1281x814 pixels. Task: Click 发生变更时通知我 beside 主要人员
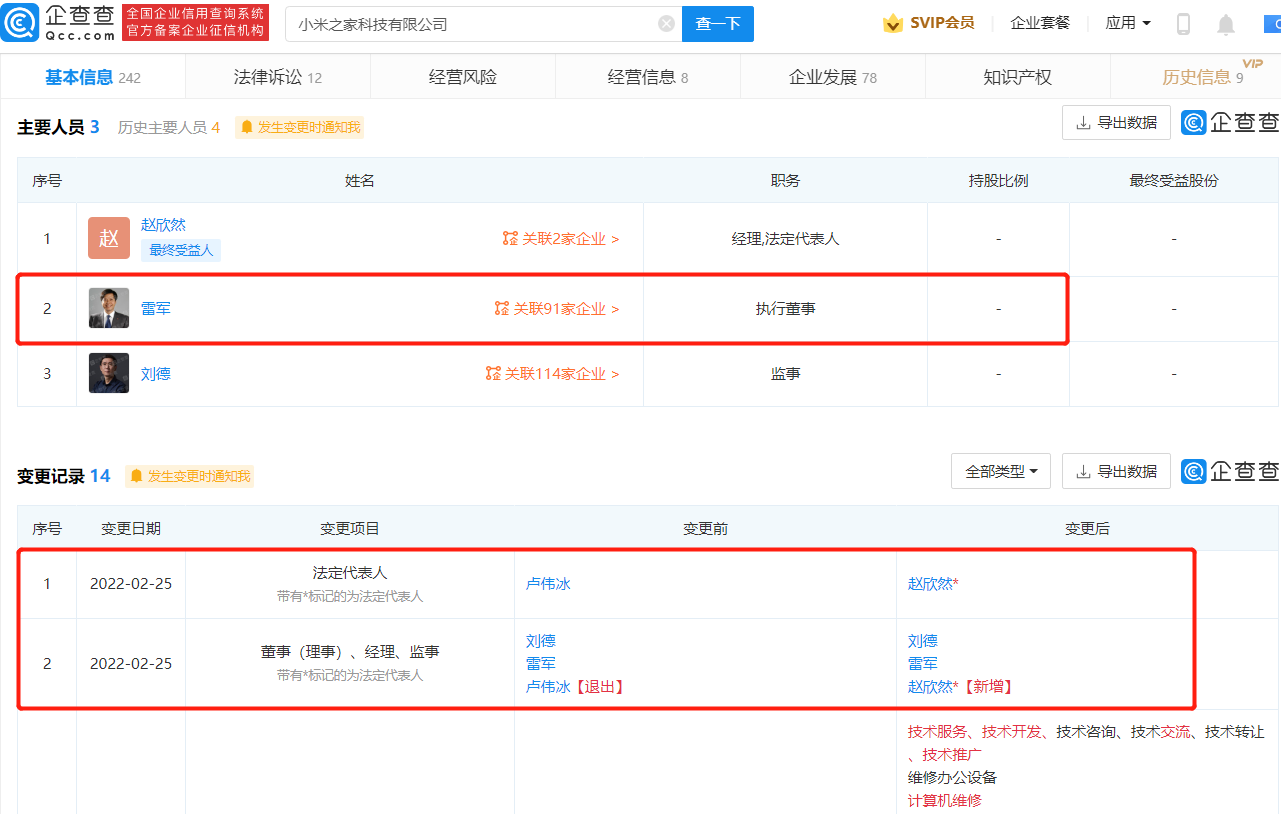tap(300, 127)
